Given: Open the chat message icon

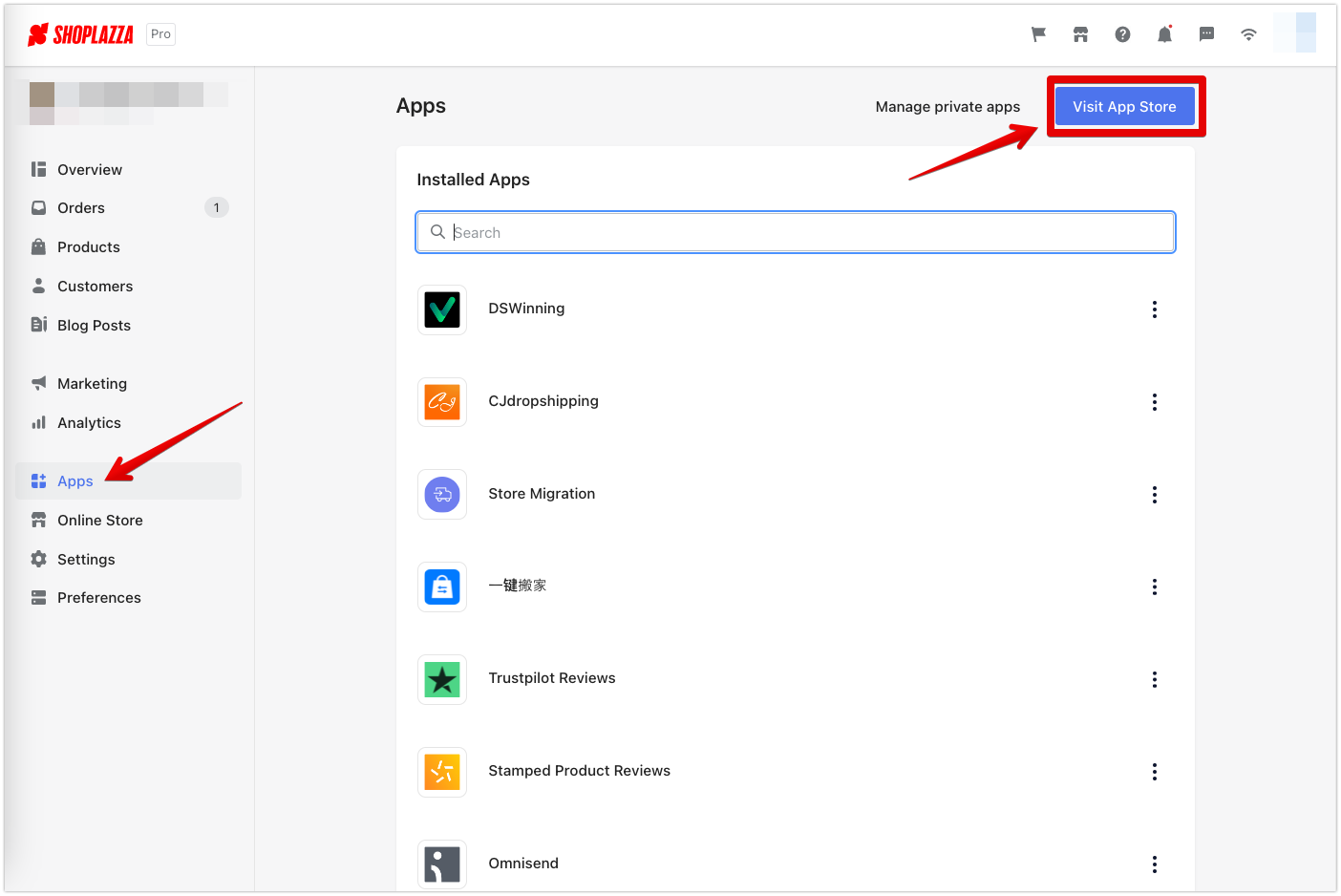Looking at the screenshot, I should (x=1206, y=34).
